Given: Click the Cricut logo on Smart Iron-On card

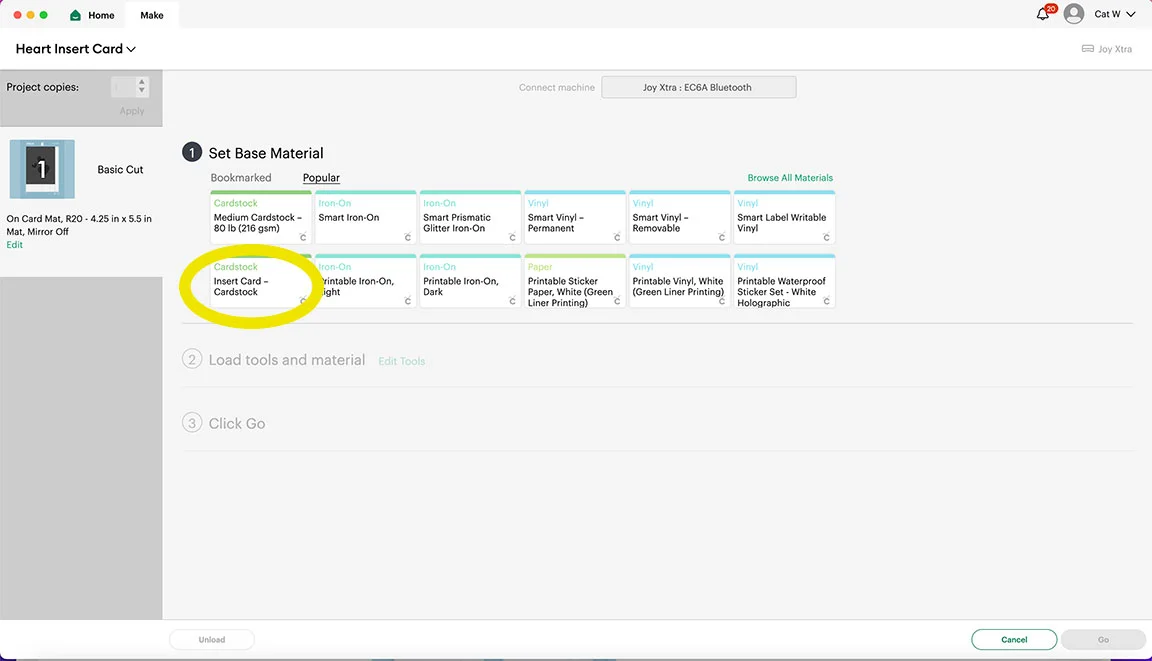Looking at the screenshot, I should [408, 237].
